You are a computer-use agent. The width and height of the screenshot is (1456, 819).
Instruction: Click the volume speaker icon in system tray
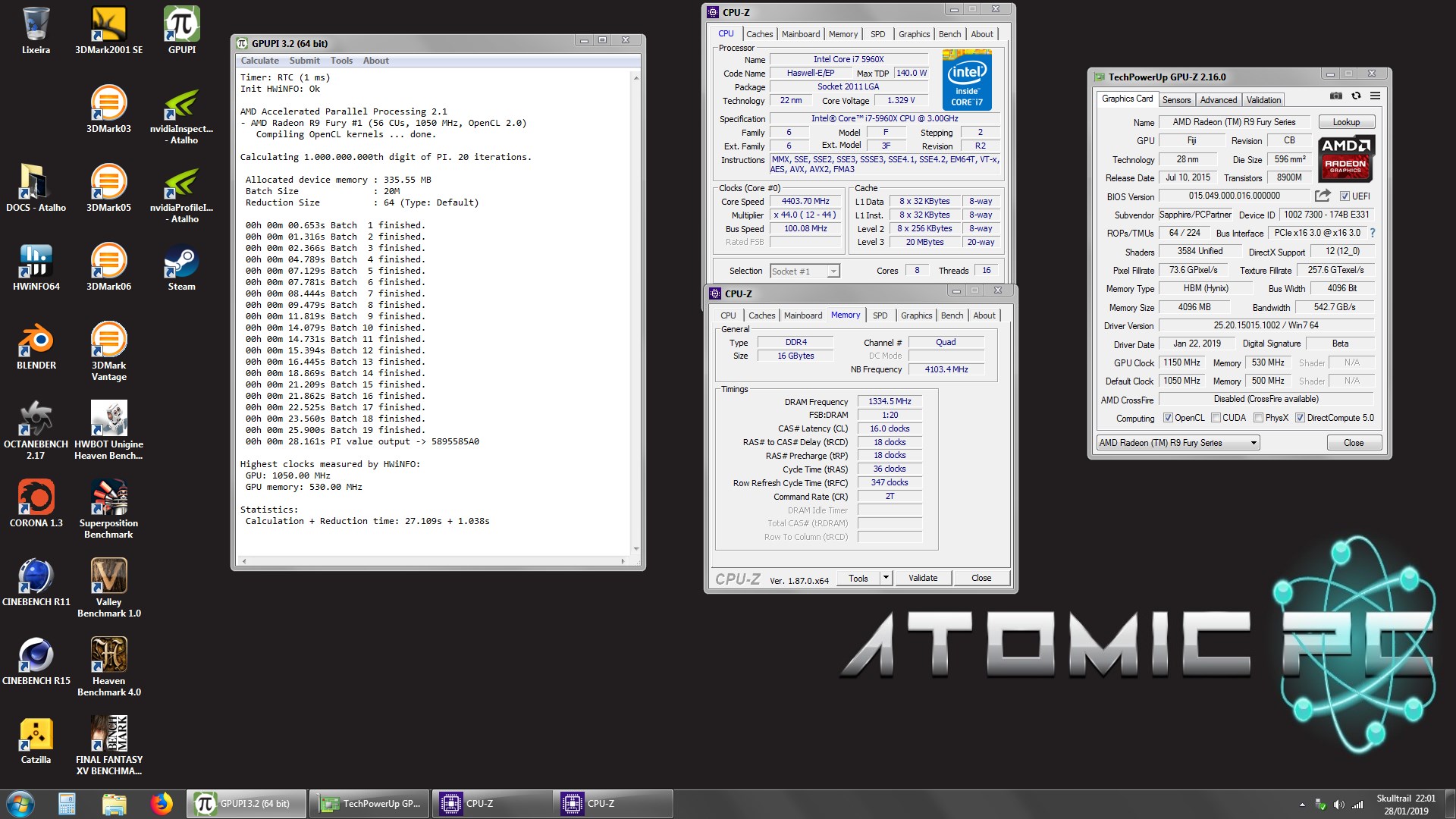click(1338, 805)
